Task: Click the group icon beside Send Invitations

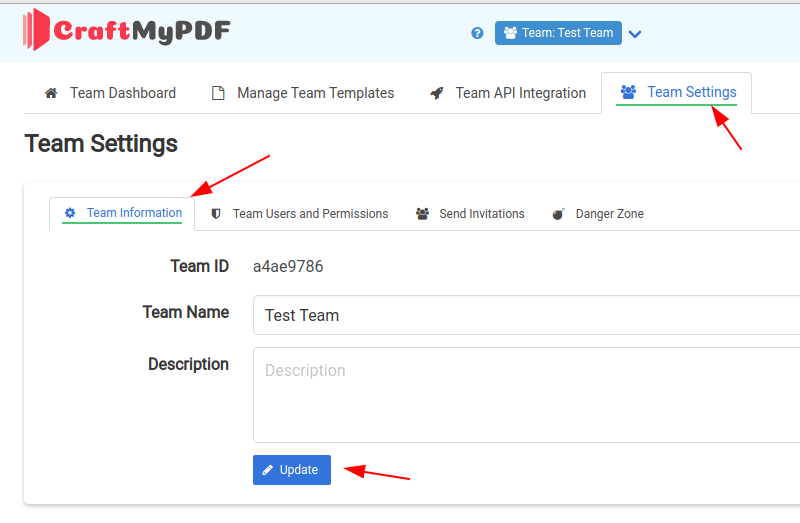Action: pos(422,214)
